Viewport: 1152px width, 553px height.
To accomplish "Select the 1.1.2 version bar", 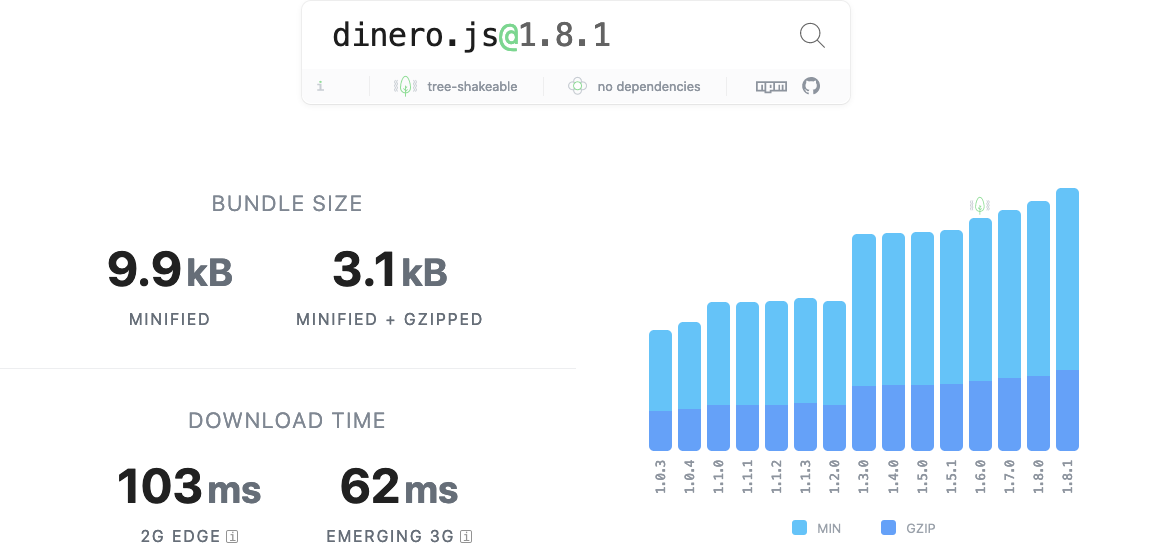I will (777, 376).
